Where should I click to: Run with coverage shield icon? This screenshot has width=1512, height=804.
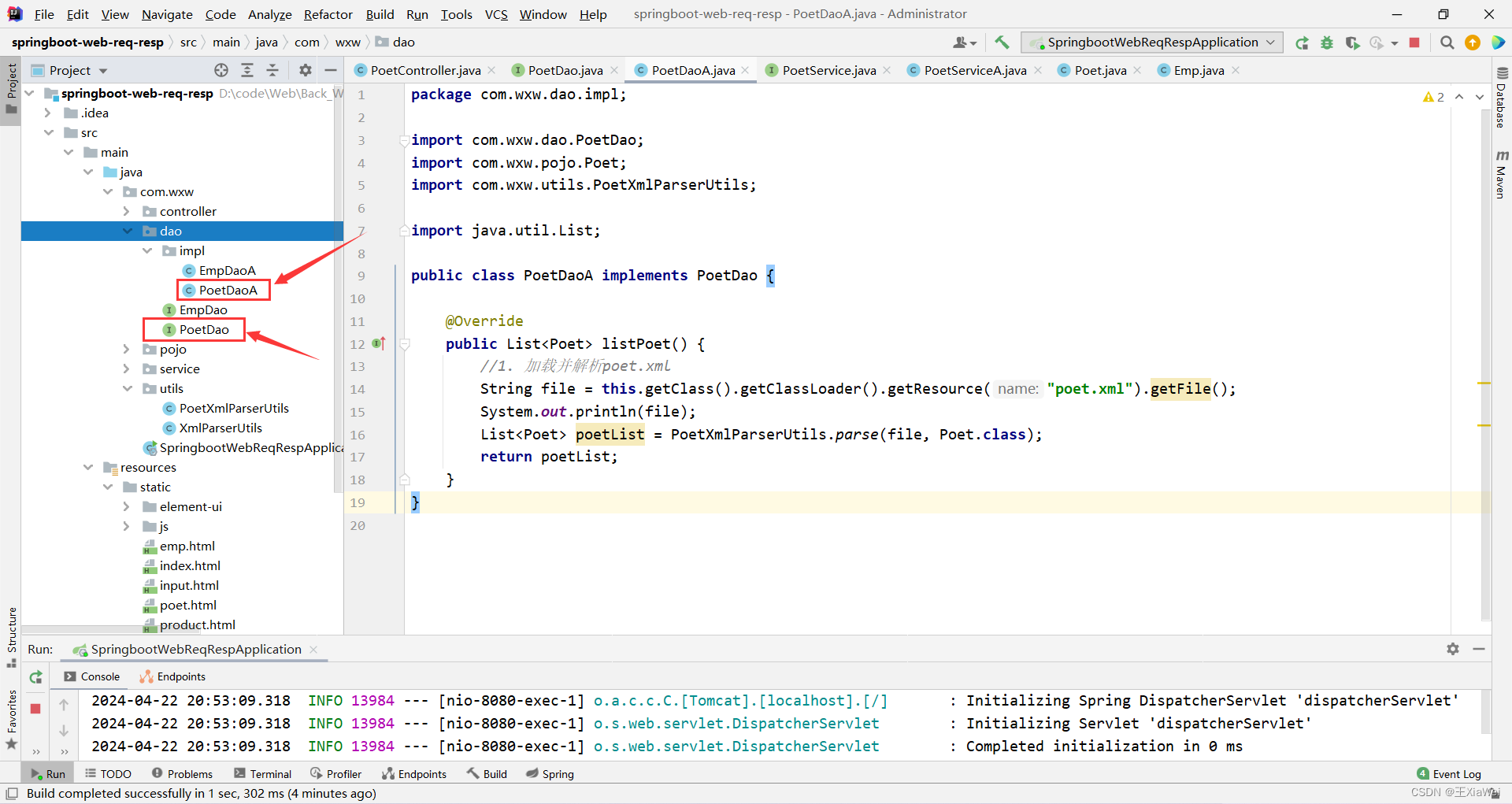1352,43
